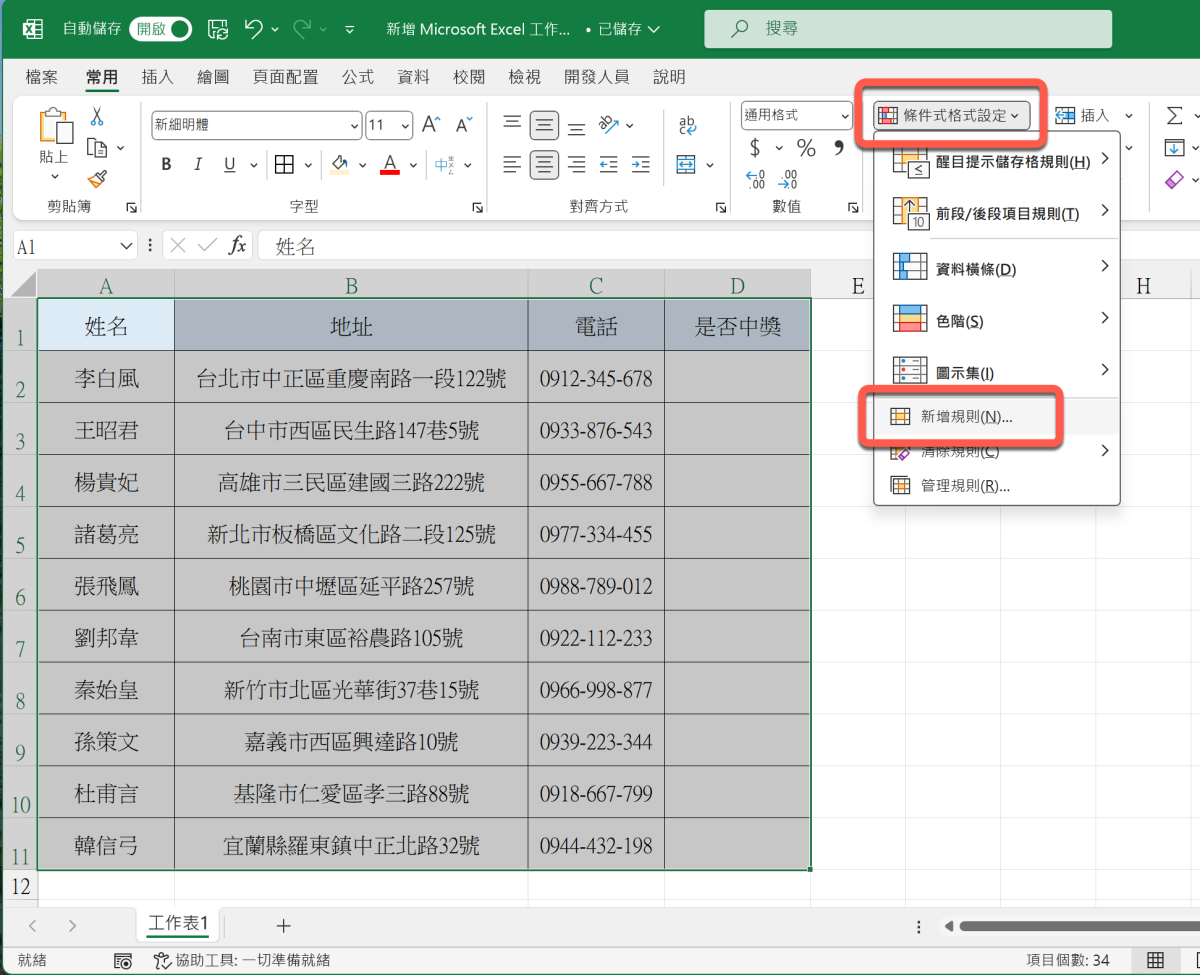The image size is (1200, 975).
Task: Click the Merge and Center icon
Action: [x=686, y=164]
